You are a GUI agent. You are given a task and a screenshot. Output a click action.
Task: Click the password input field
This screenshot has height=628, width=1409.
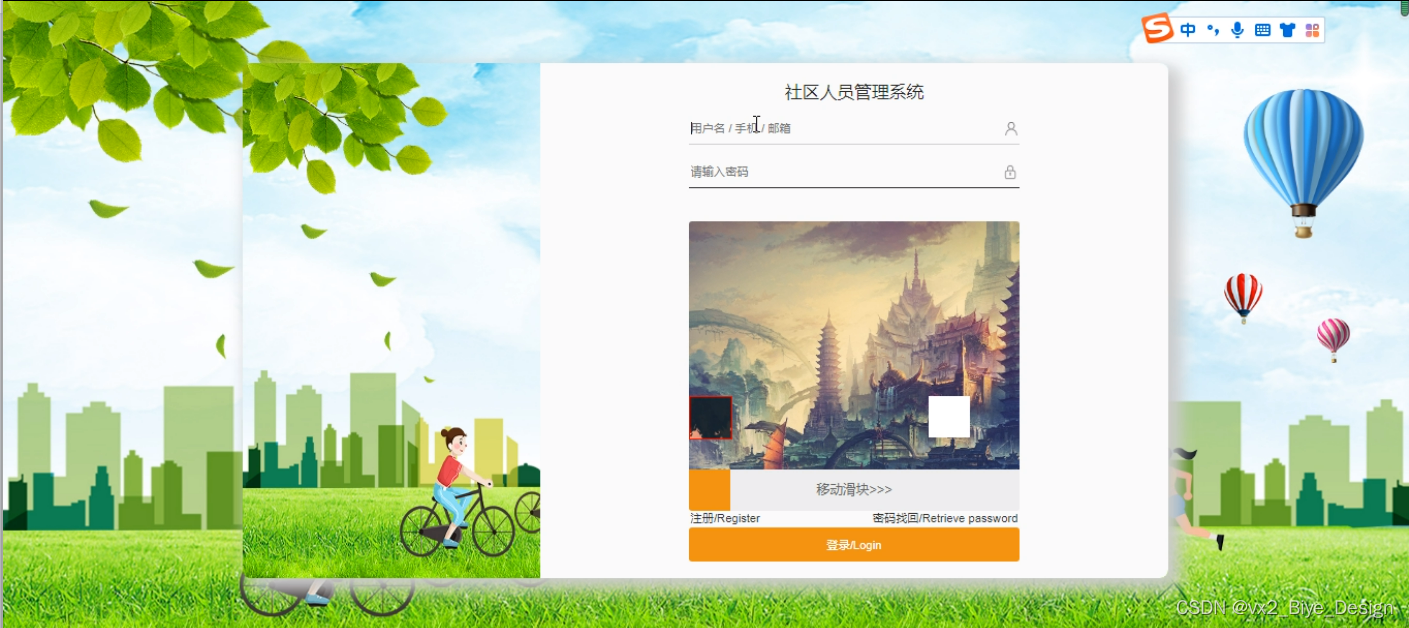(854, 172)
